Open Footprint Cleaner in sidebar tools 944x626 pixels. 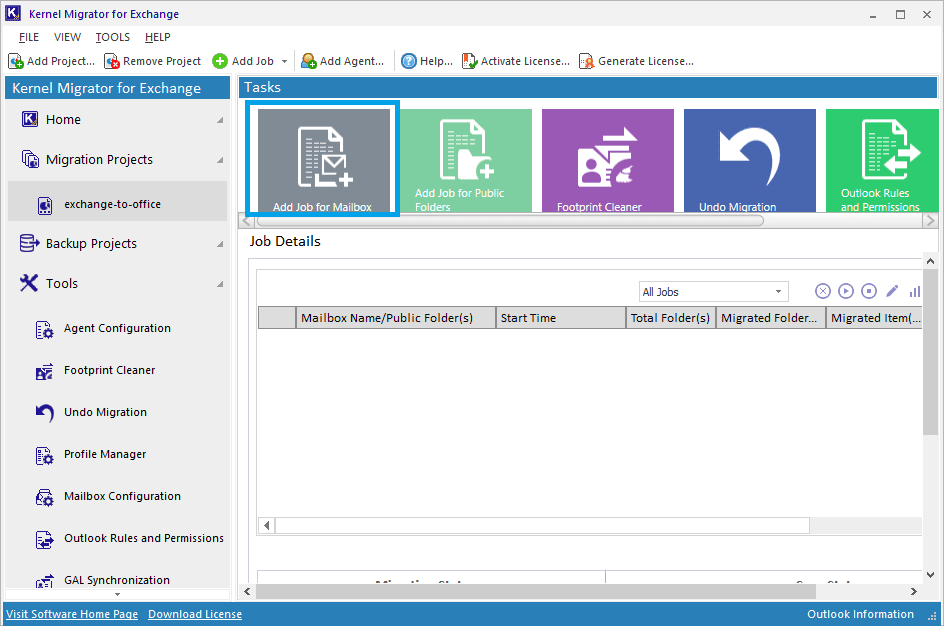click(x=110, y=371)
